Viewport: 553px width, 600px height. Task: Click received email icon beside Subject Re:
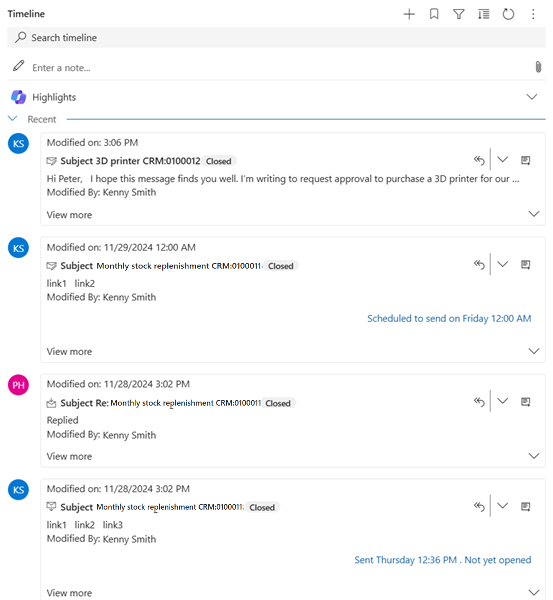[51, 403]
